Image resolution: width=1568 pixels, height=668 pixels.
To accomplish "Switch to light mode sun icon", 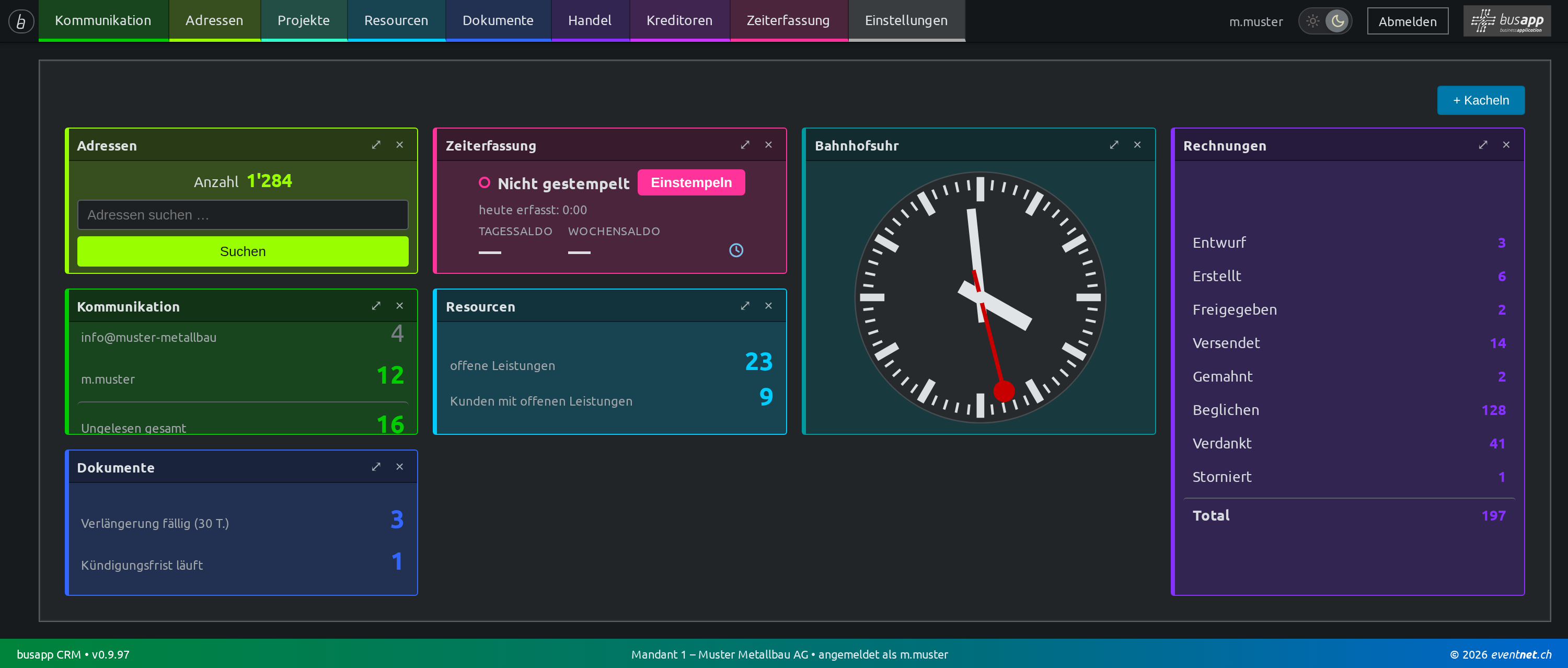I will [x=1313, y=21].
